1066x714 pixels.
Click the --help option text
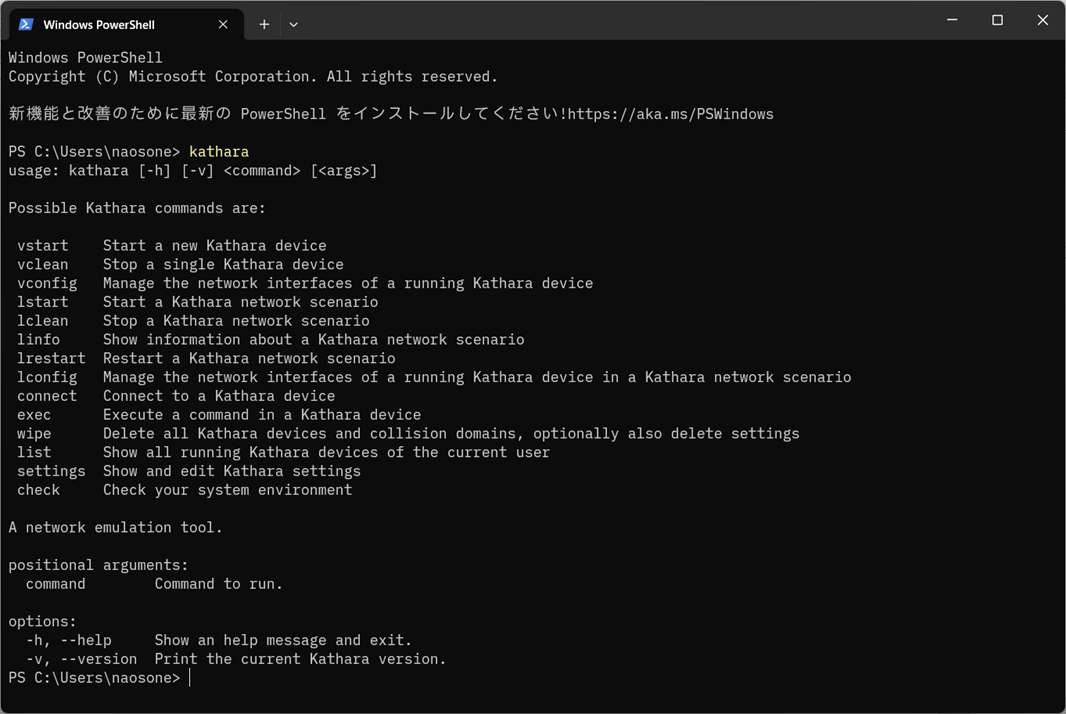pyautogui.click(x=86, y=641)
